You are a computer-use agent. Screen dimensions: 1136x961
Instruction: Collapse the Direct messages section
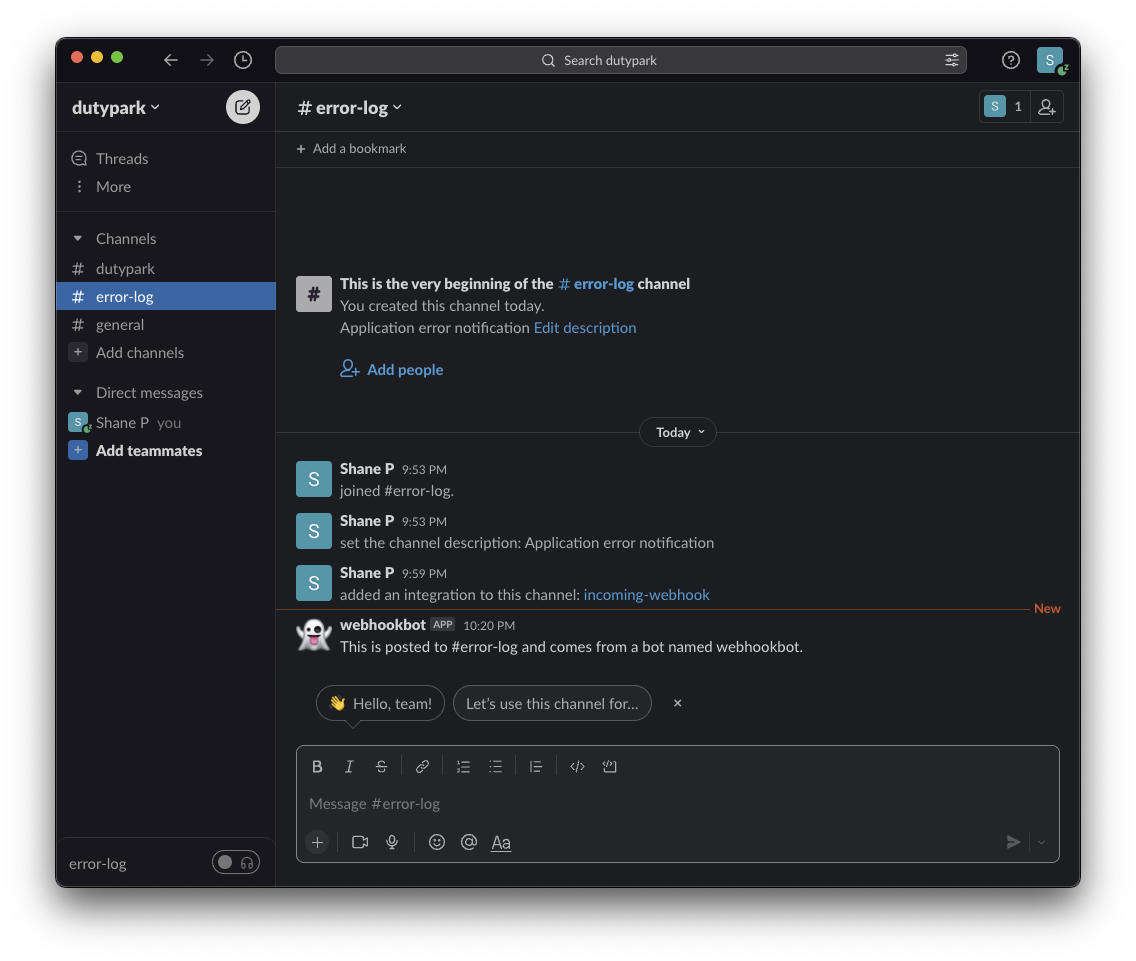(78, 393)
